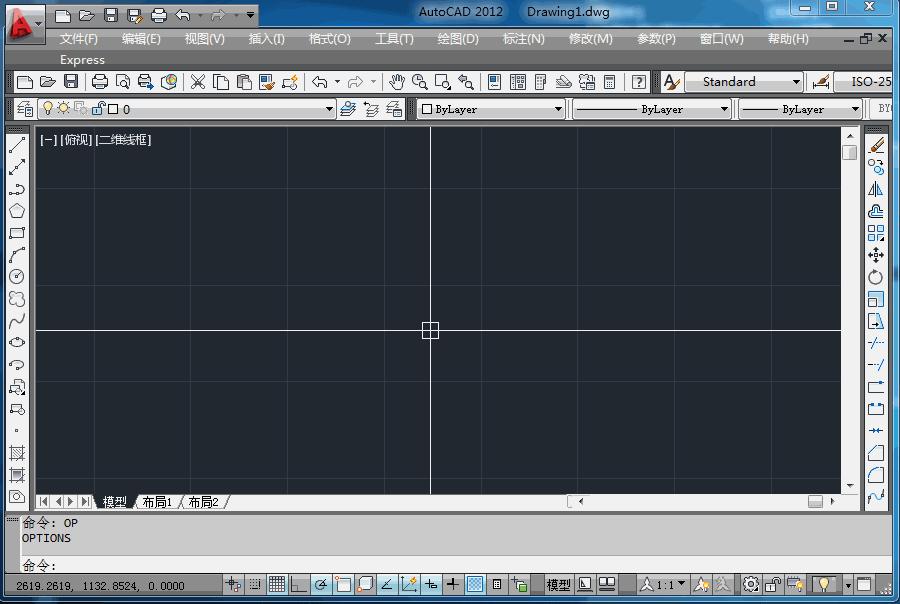Viewport: 900px width, 604px height.
Task: Toggle Grid Display in status bar
Action: tap(277, 584)
